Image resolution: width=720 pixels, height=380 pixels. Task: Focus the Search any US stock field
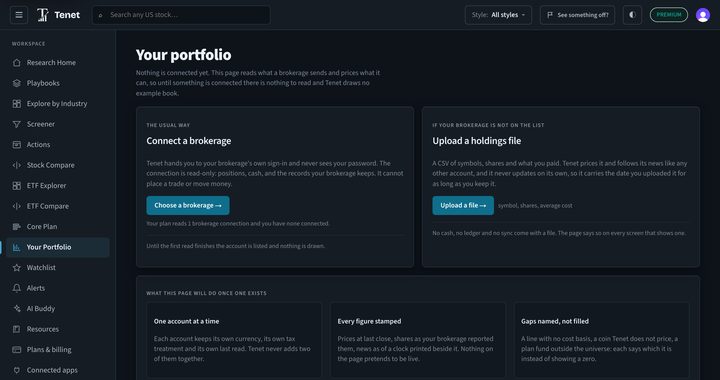(x=181, y=15)
